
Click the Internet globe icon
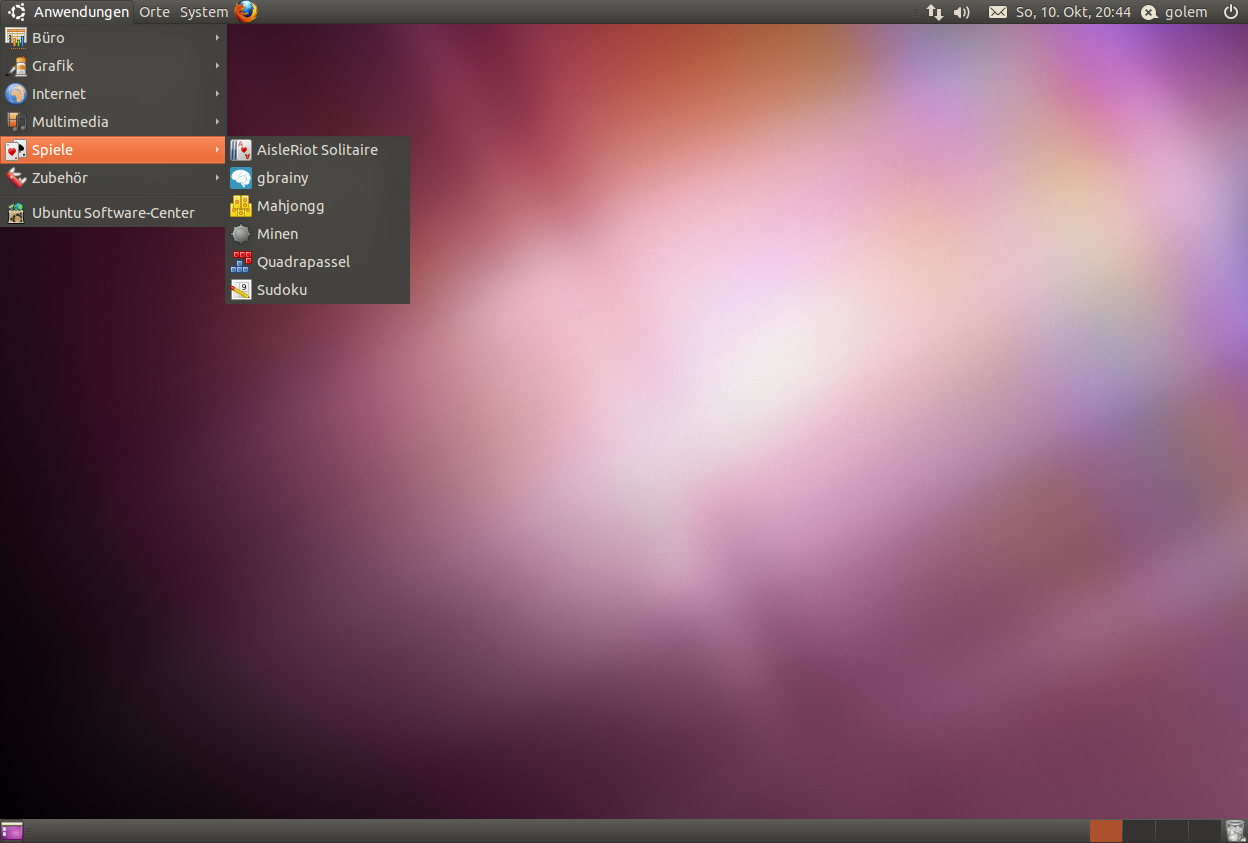tap(15, 94)
